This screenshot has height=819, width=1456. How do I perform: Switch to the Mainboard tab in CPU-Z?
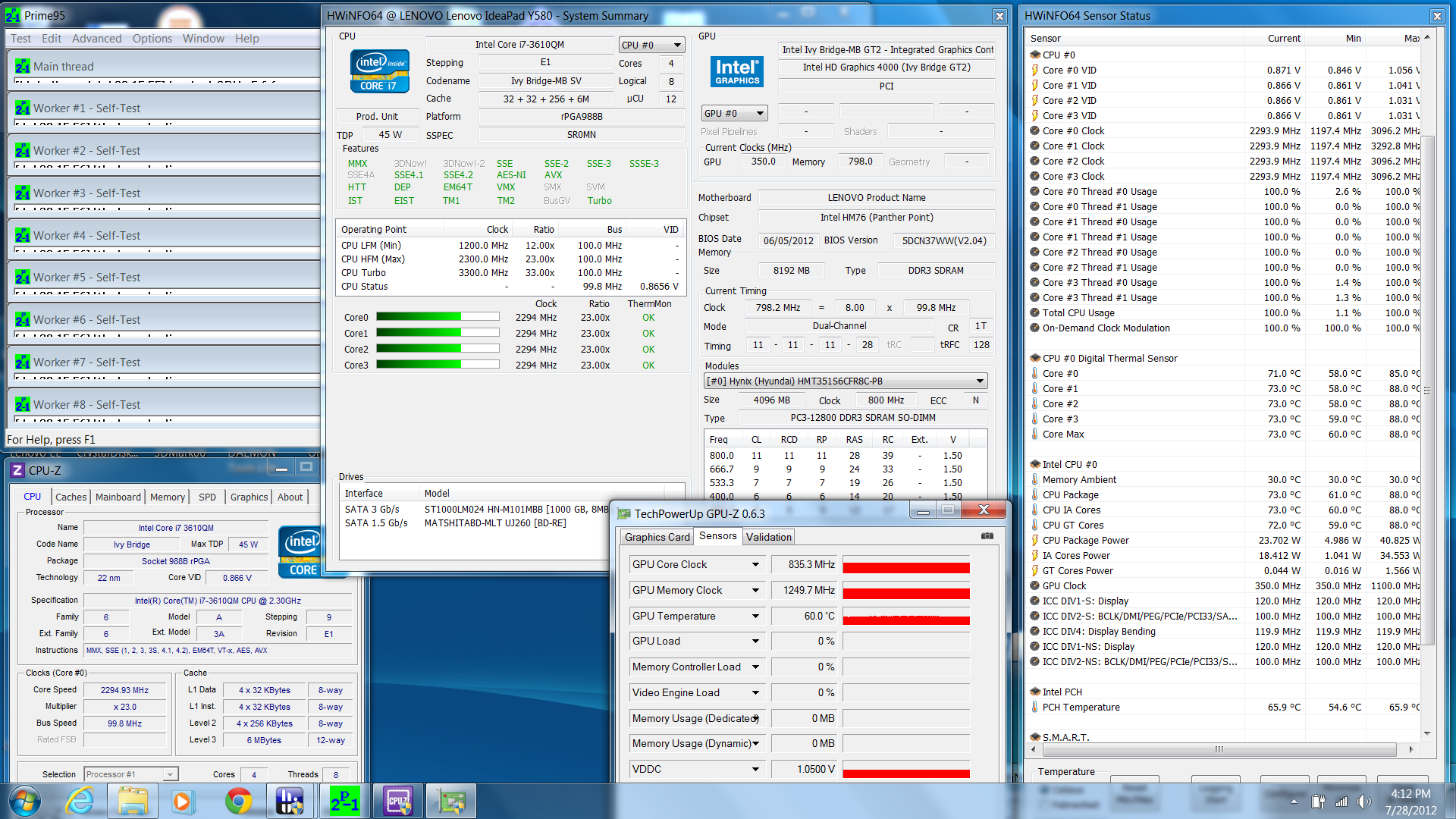(118, 497)
